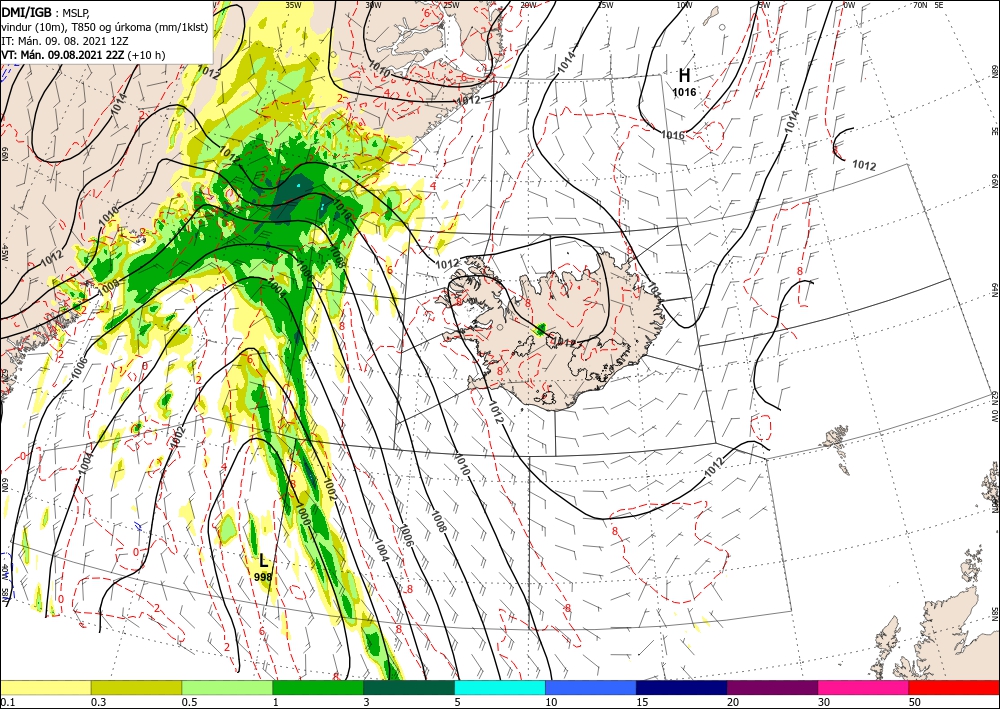The image size is (1000, 709).
Task: Click the 'H' high pressure marker
Action: [684, 76]
